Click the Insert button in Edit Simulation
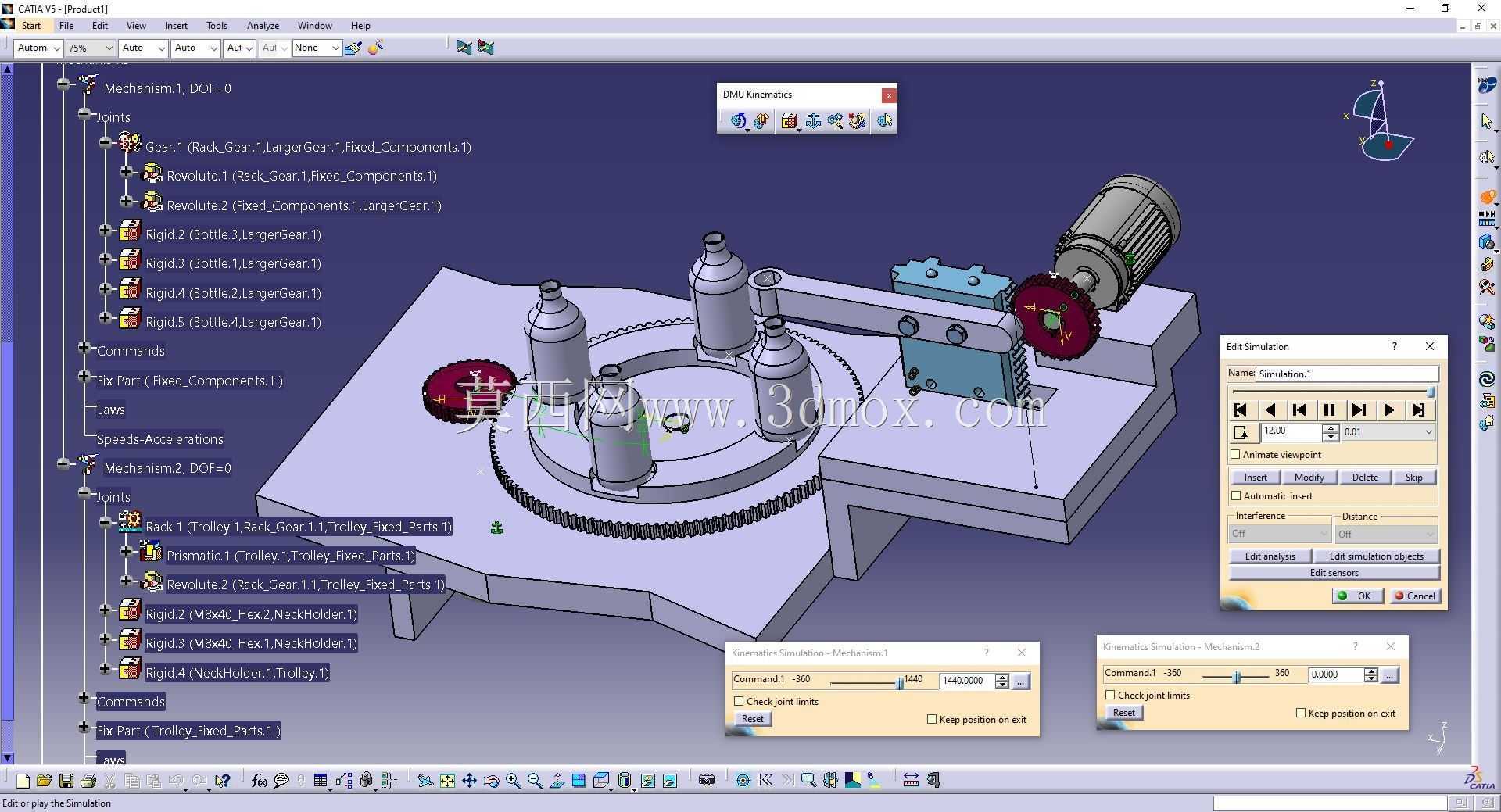The height and width of the screenshot is (812, 1501). (x=1256, y=478)
